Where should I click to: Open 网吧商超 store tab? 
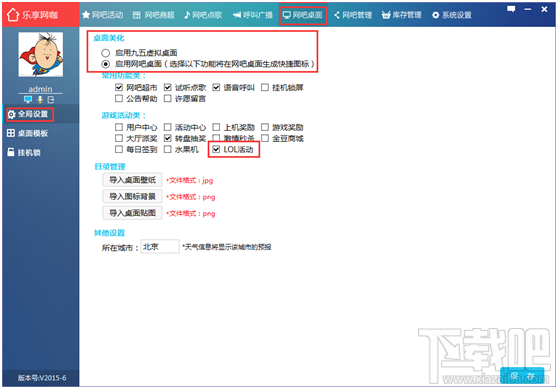[153, 15]
